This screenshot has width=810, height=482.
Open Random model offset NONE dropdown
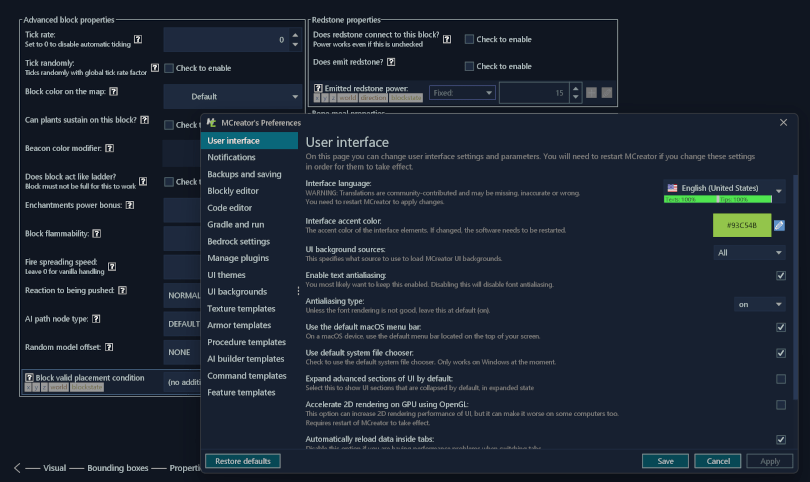182,352
